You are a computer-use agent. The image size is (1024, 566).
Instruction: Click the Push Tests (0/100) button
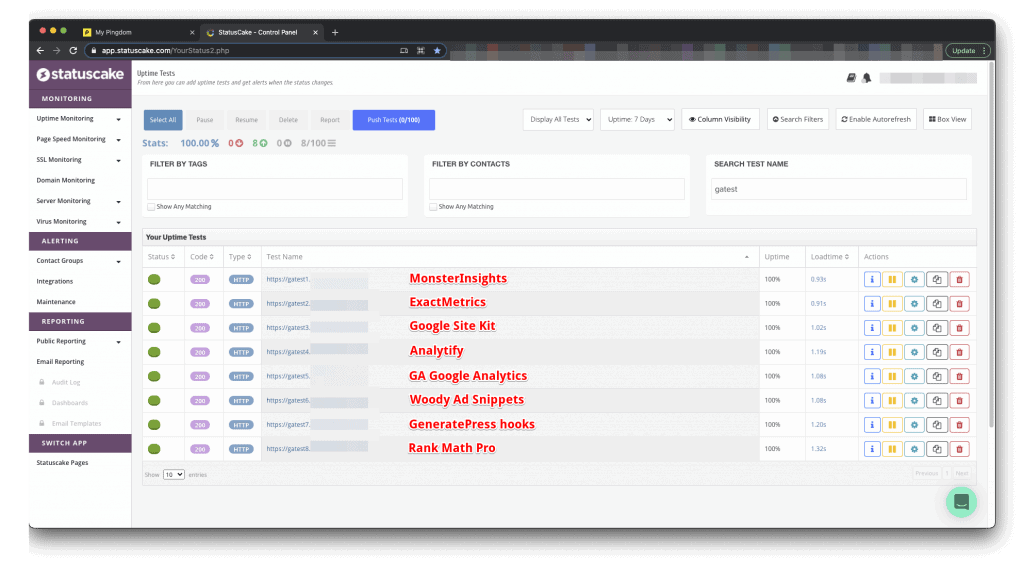pos(394,120)
